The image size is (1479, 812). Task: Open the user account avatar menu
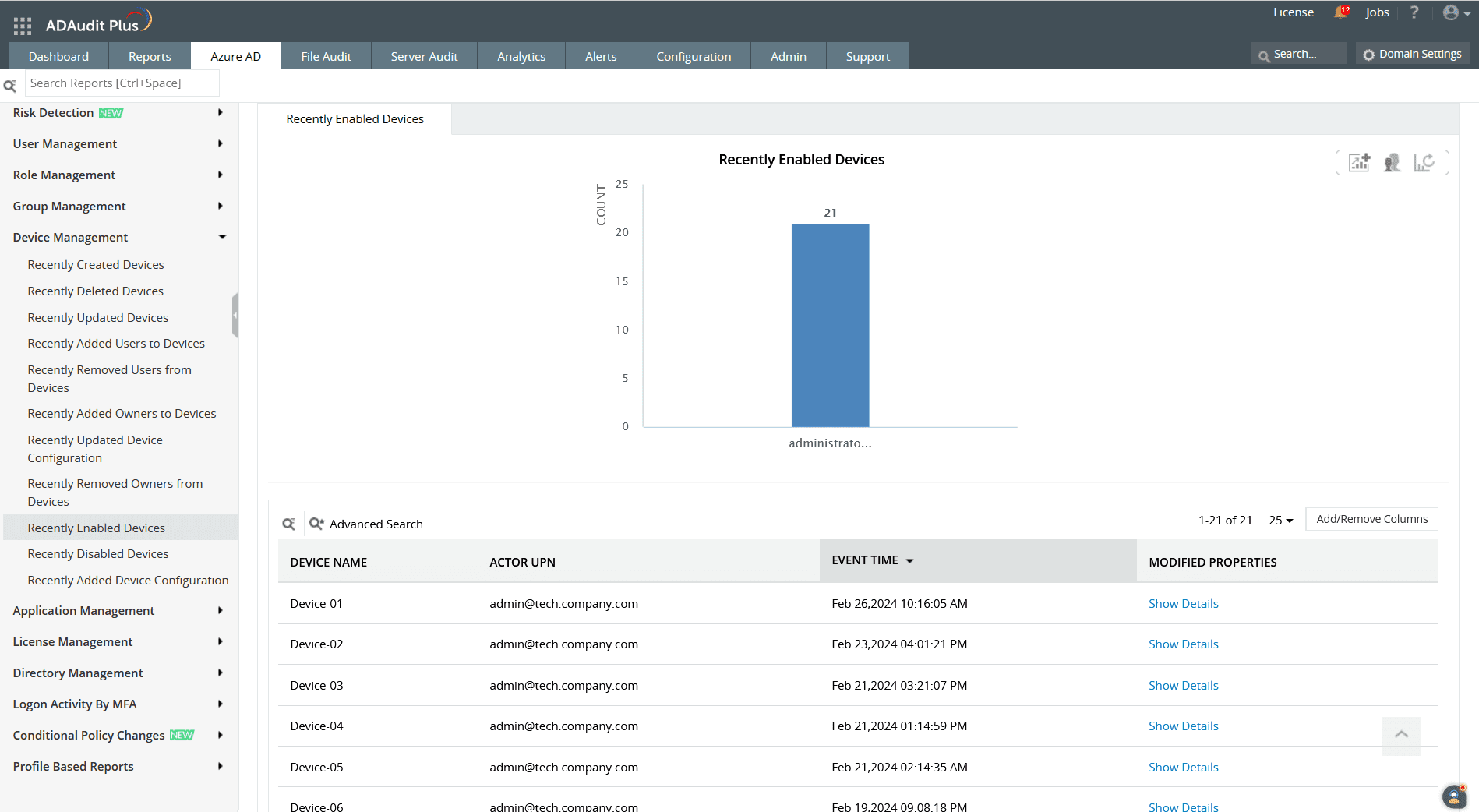1456,12
